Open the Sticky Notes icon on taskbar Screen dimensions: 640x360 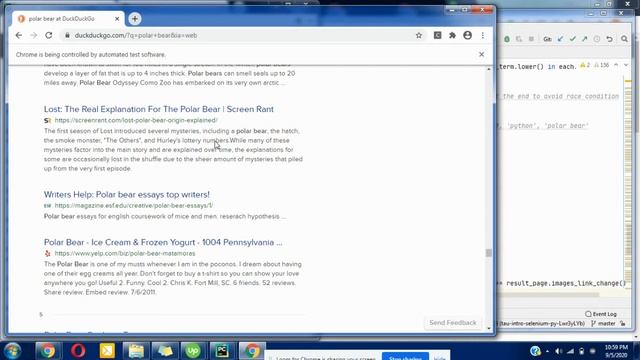pyautogui.click(x=165, y=351)
